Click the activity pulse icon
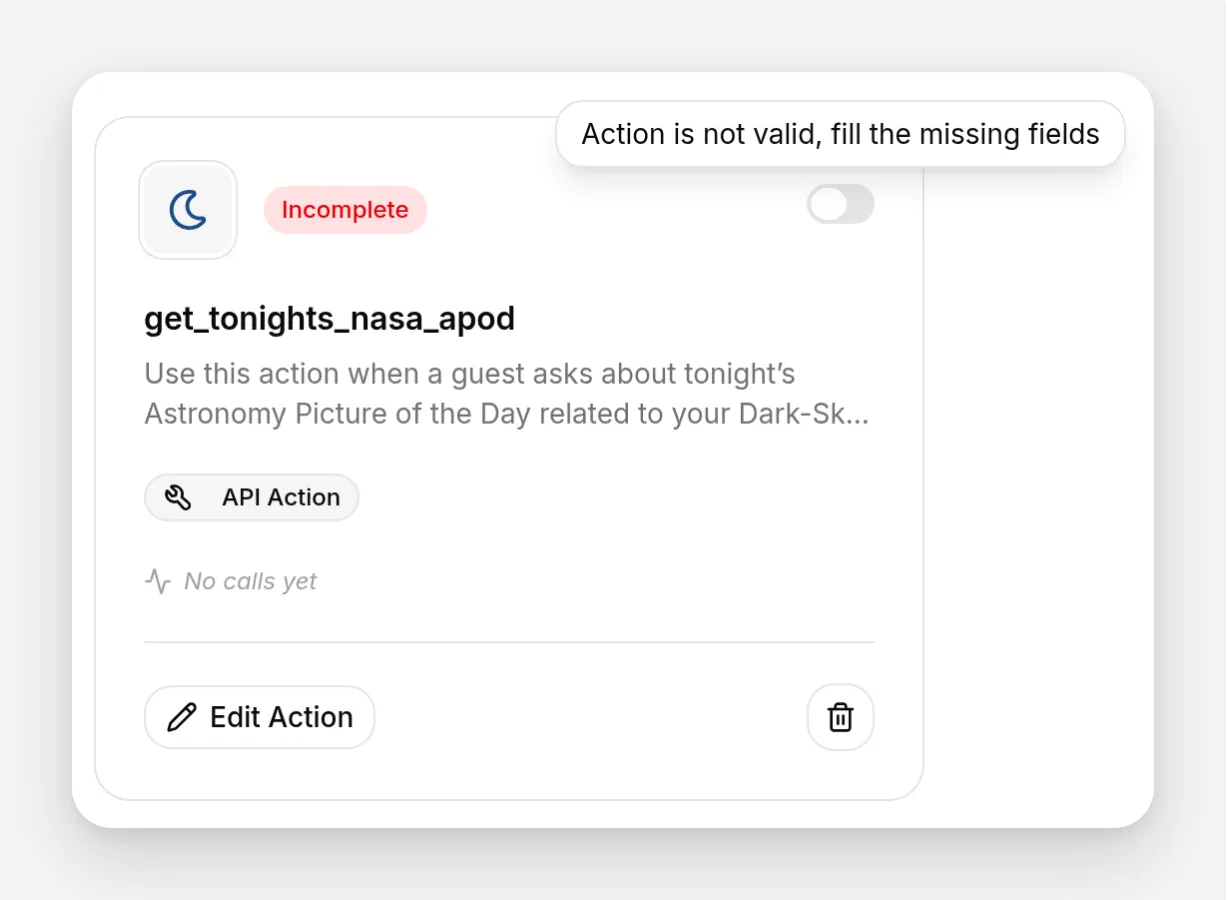Image resolution: width=1228 pixels, height=900 pixels. coord(158,581)
